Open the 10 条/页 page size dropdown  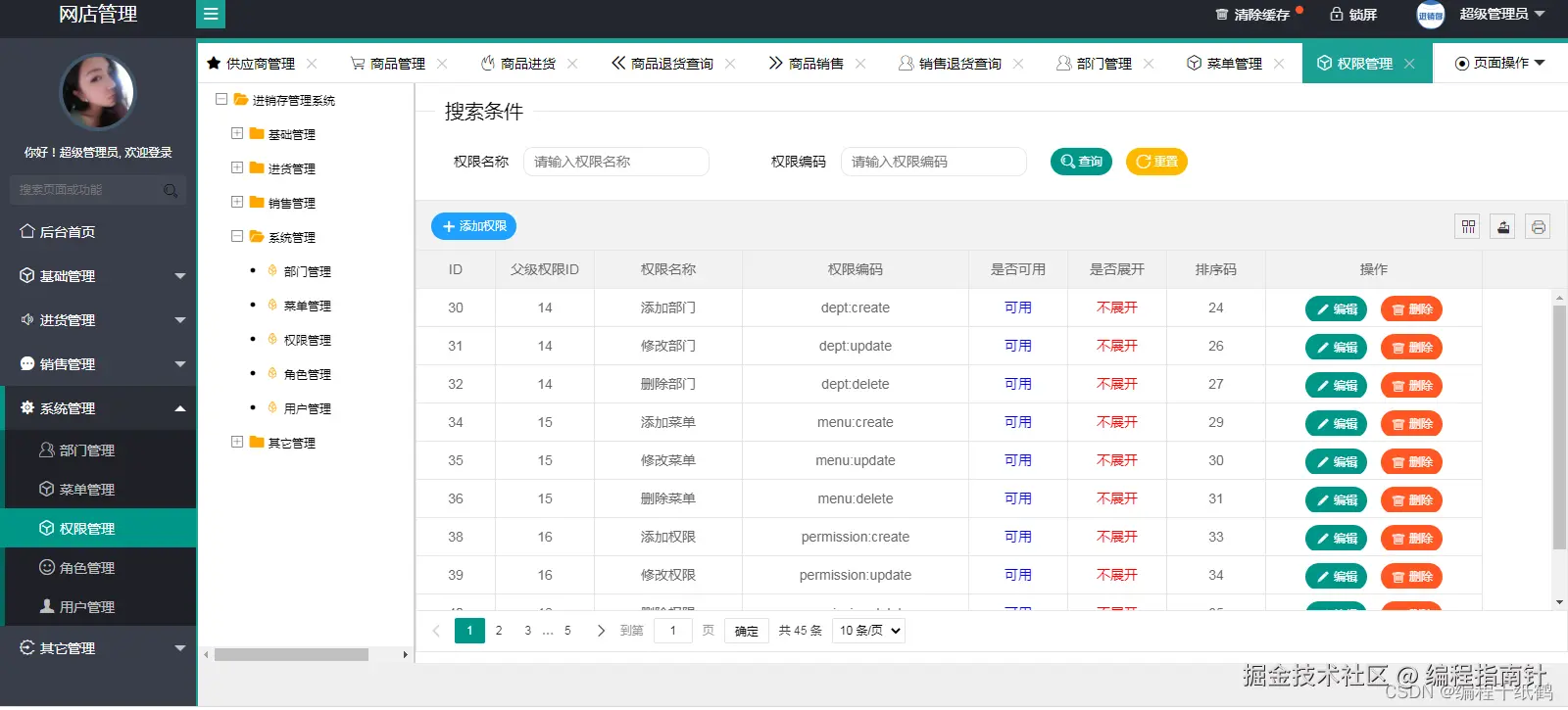[868, 631]
